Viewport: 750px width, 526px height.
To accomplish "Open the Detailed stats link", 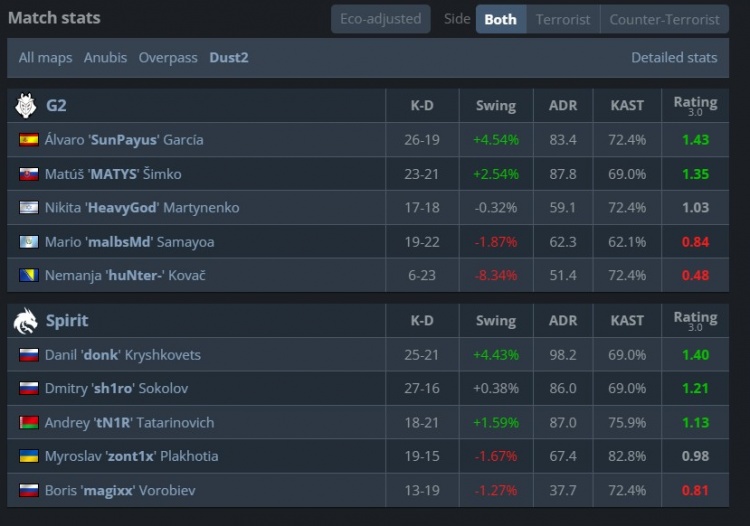I will pos(674,58).
